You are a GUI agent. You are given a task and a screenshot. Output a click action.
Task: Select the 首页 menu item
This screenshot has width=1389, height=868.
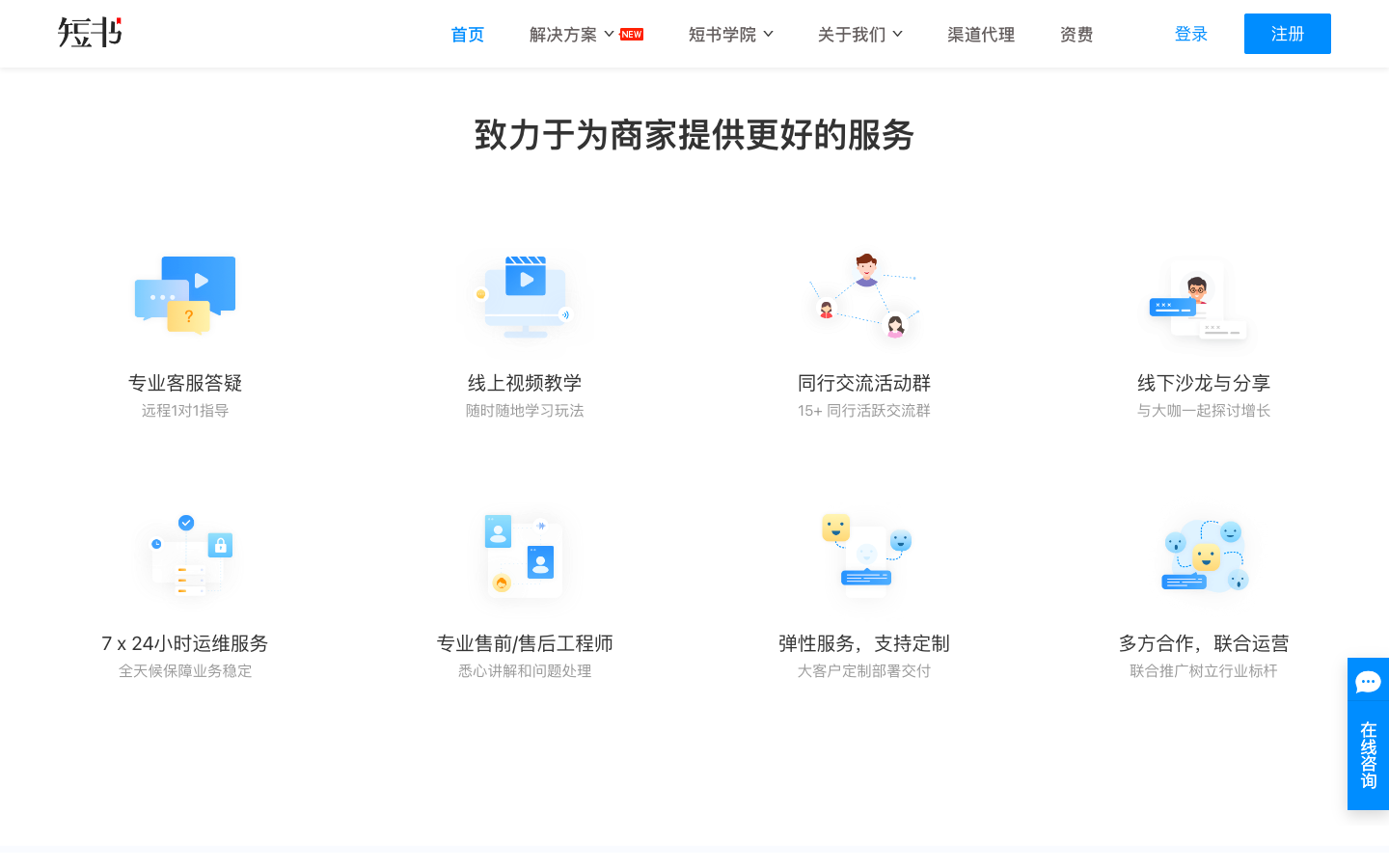(467, 34)
